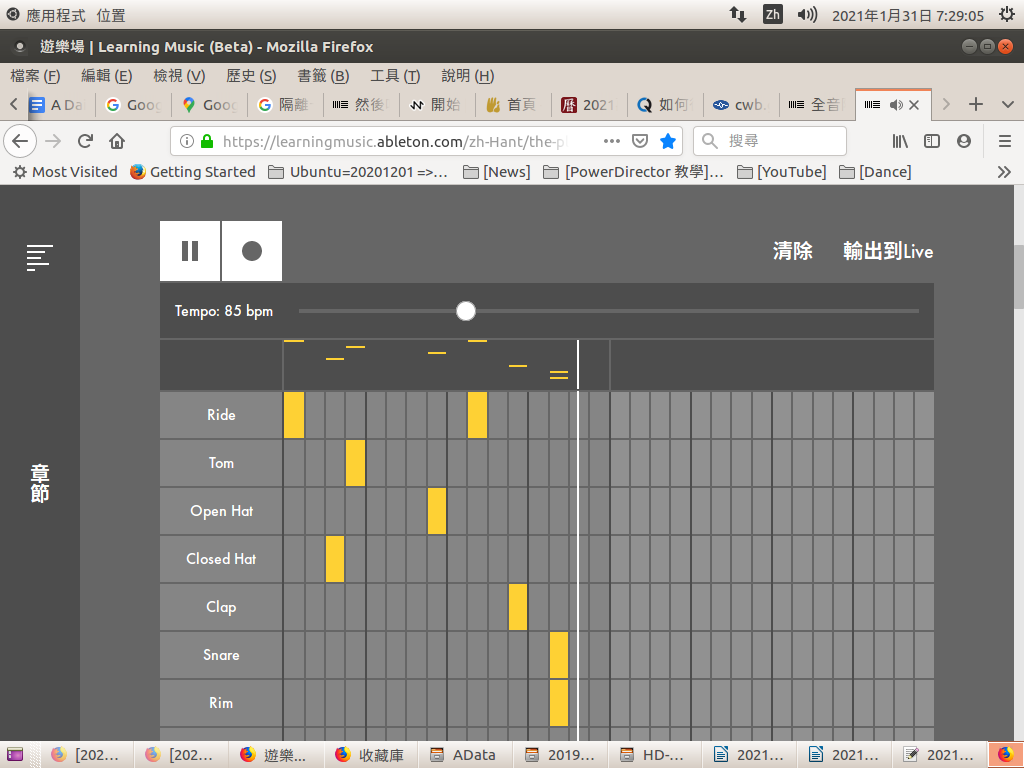Image resolution: width=1024 pixels, height=768 pixels.
Task: Open the 編輯 (E) menu
Action: (x=106, y=76)
